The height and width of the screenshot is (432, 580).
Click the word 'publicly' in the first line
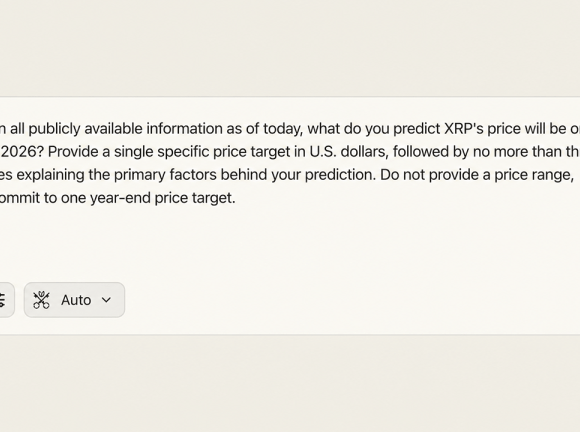tap(54, 129)
